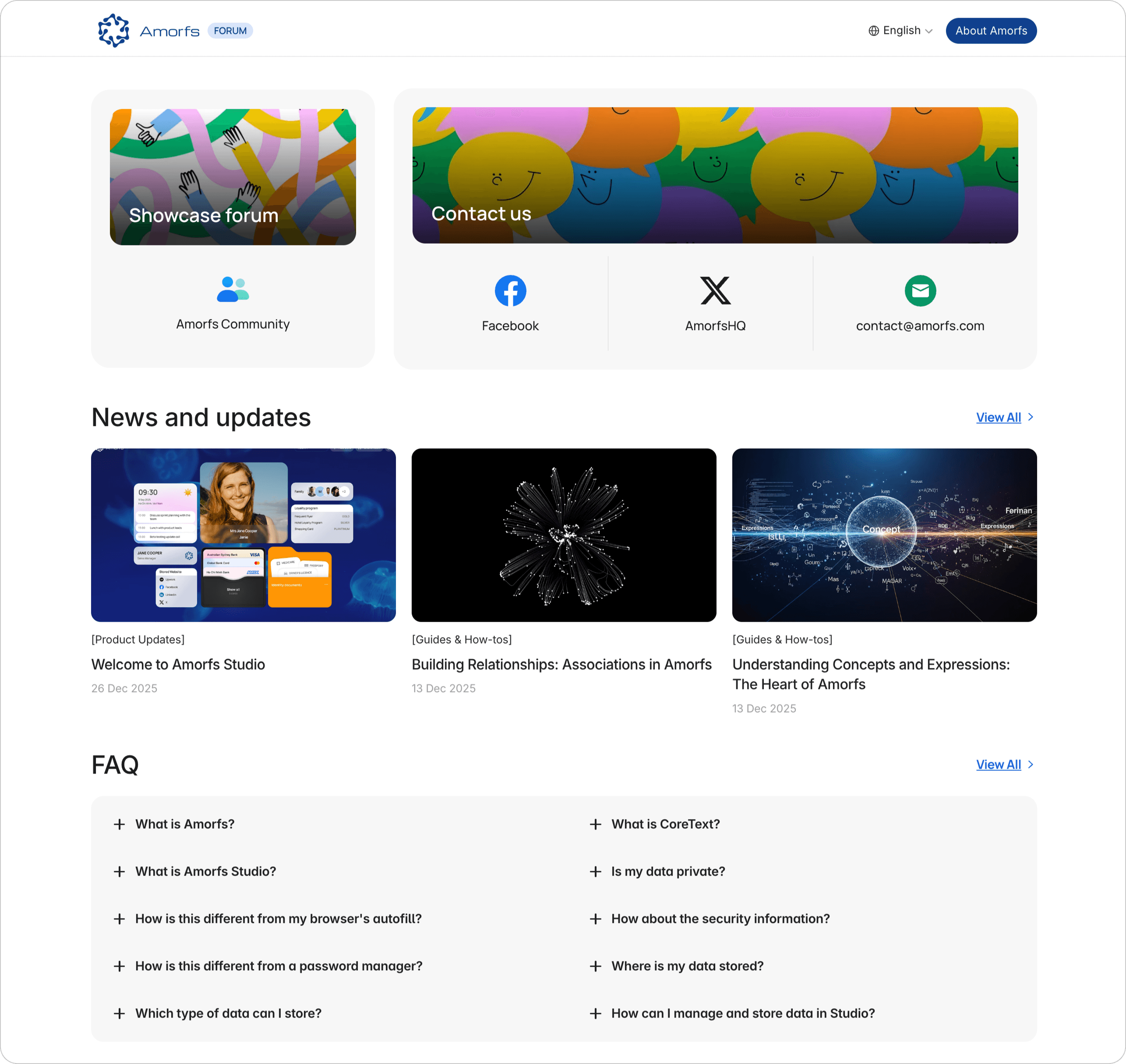Screen dimensions: 1126x1064
Task: Open the Showcase forum banner
Action: (233, 177)
